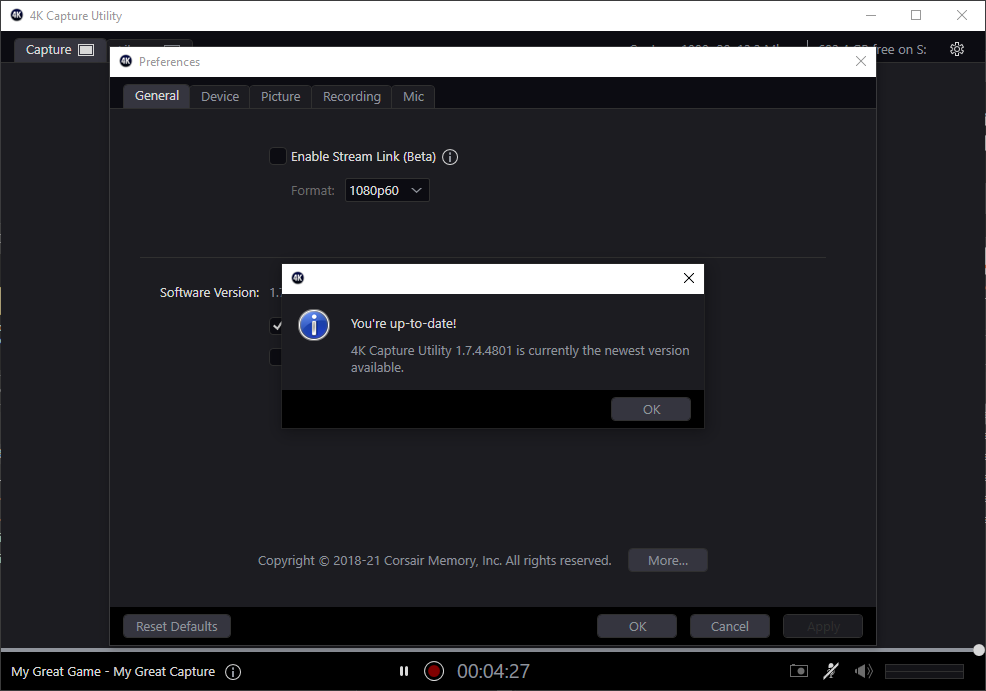
Task: Click OK in the up-to-date dialog
Action: 651,409
